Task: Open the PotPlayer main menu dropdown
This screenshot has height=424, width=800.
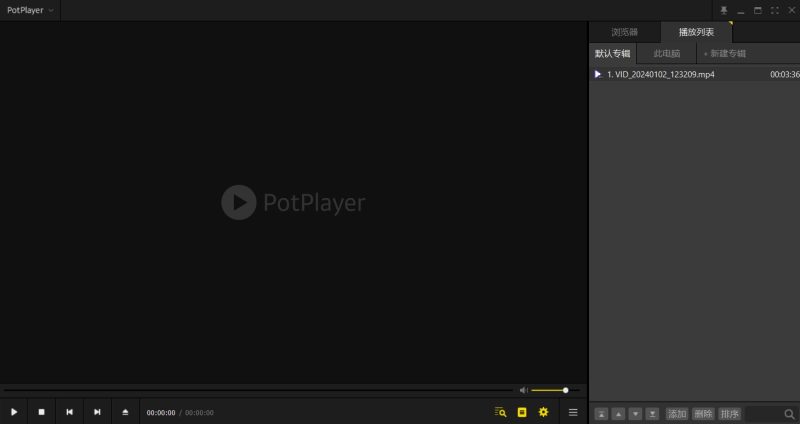Action: point(30,10)
